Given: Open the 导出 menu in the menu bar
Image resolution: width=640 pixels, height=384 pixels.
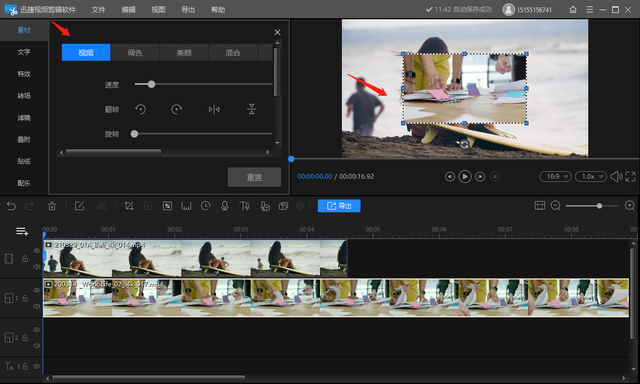Looking at the screenshot, I should (188, 9).
